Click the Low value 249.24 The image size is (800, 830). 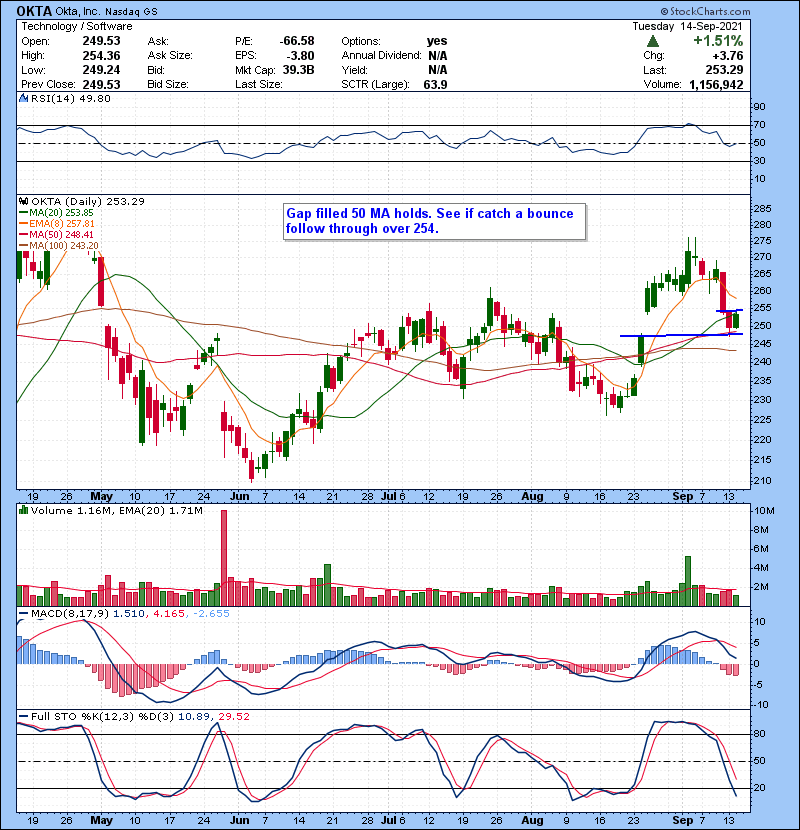coord(101,70)
